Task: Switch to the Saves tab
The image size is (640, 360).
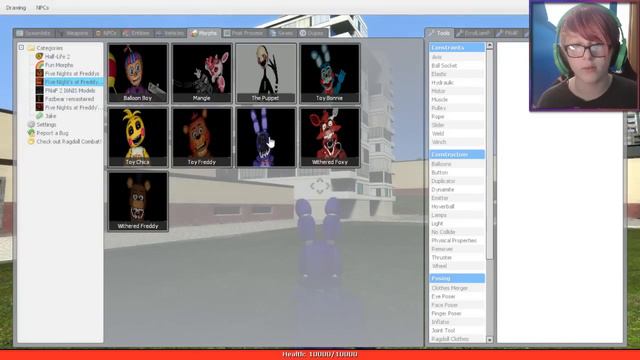Action: click(282, 33)
